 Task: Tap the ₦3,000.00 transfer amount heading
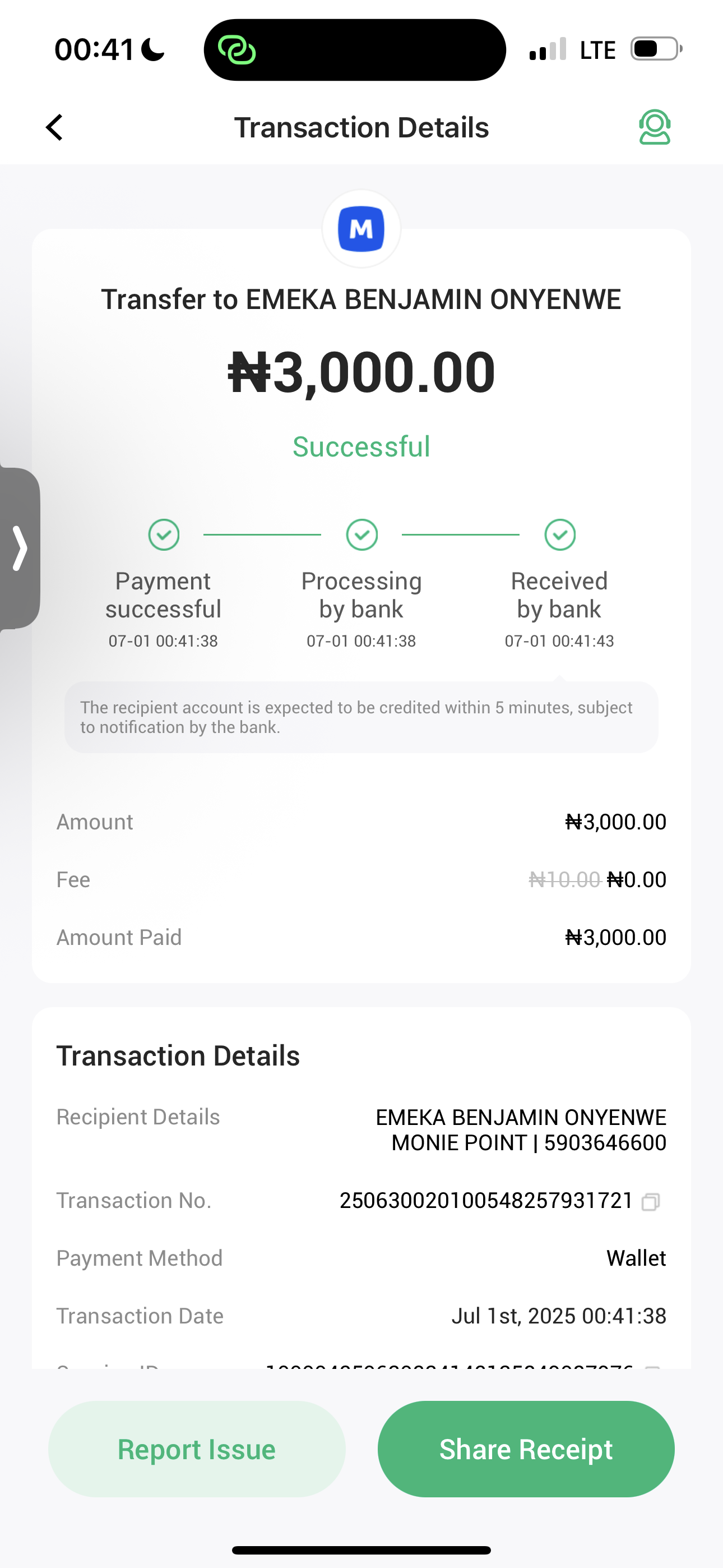click(361, 372)
